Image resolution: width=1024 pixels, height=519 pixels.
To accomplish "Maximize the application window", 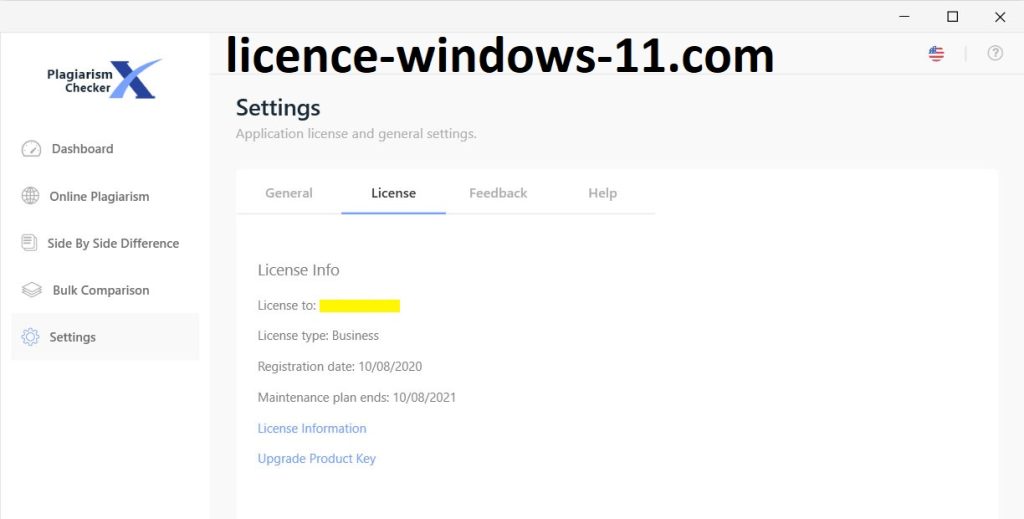I will click(953, 16).
